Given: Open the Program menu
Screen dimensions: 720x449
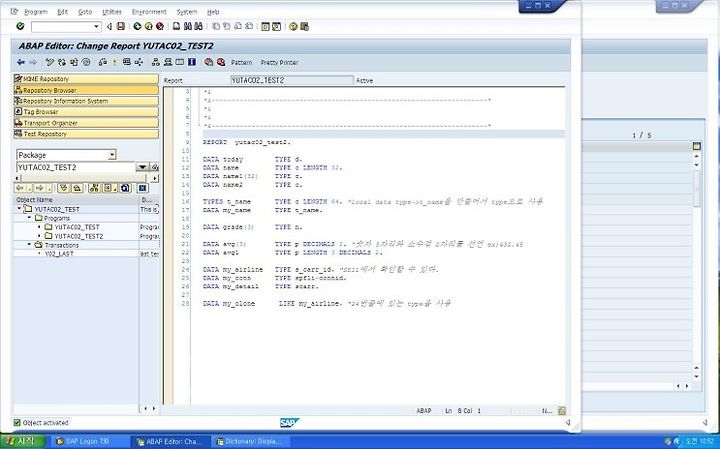Looking at the screenshot, I should [35, 12].
